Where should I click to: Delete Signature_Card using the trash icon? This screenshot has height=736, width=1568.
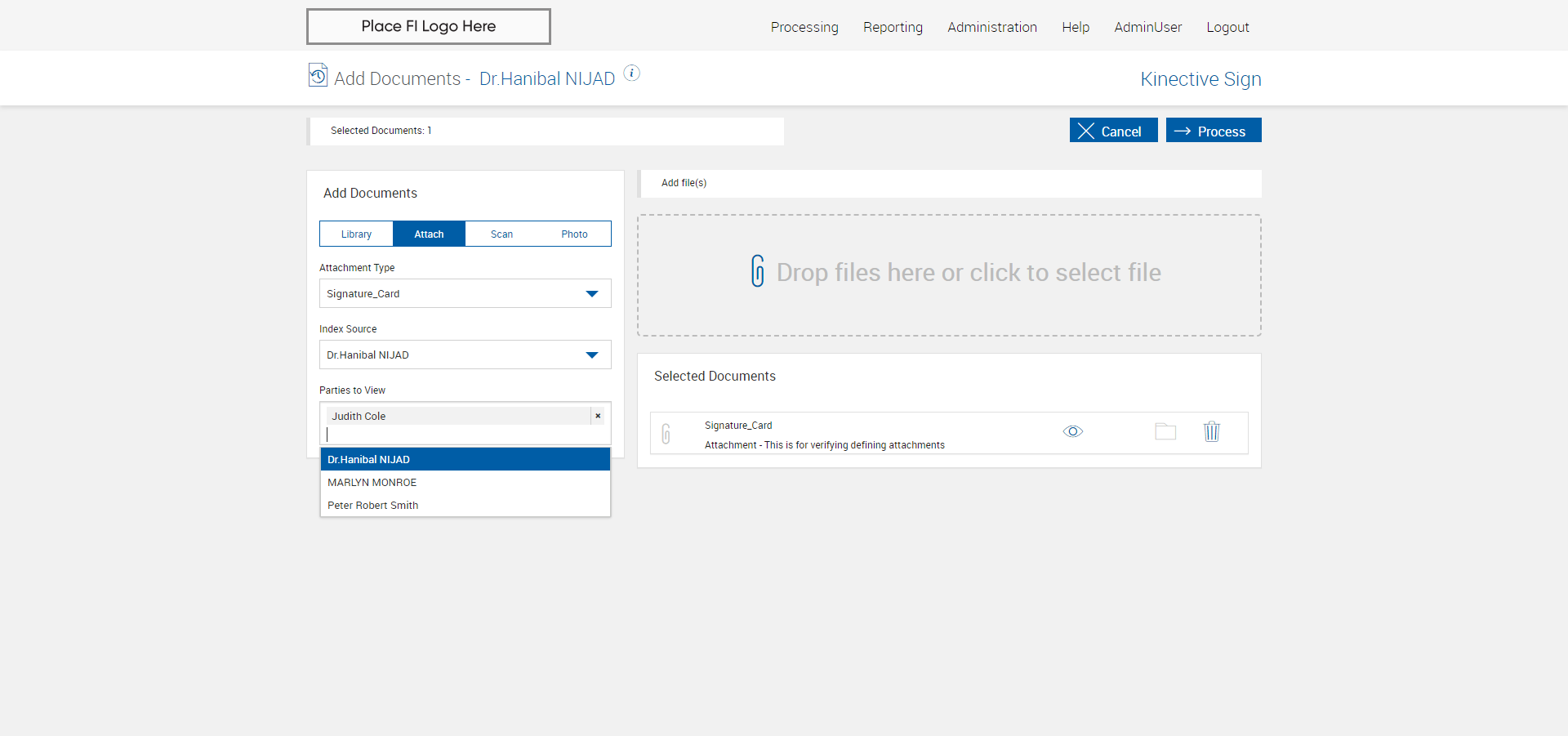[x=1211, y=432]
